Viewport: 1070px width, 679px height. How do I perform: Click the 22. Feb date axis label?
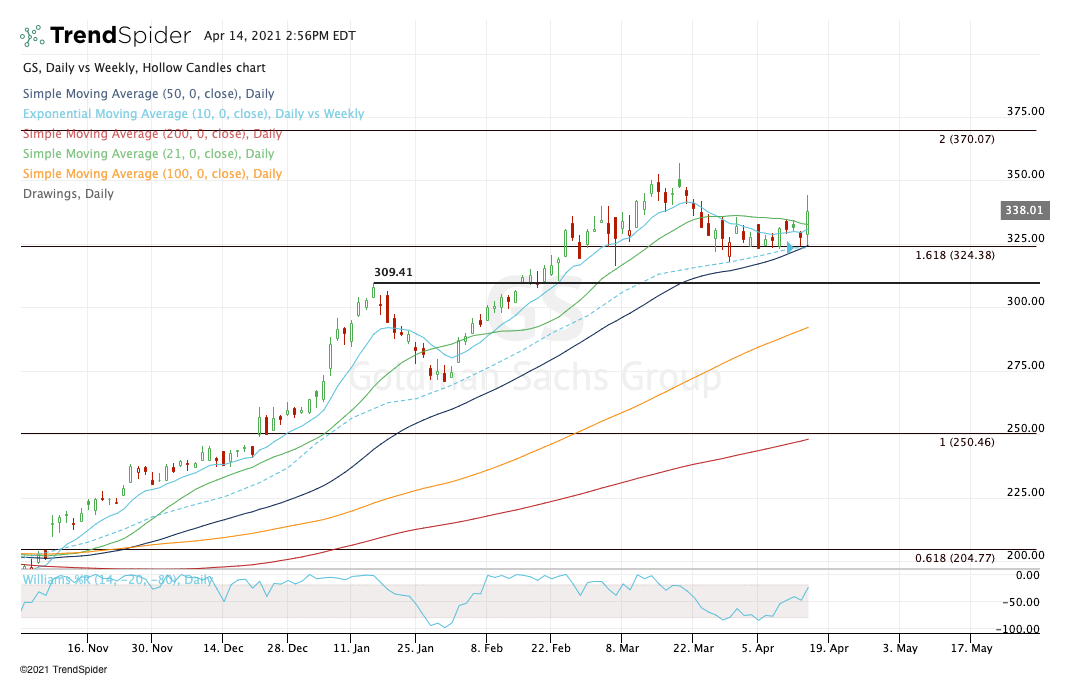point(551,648)
